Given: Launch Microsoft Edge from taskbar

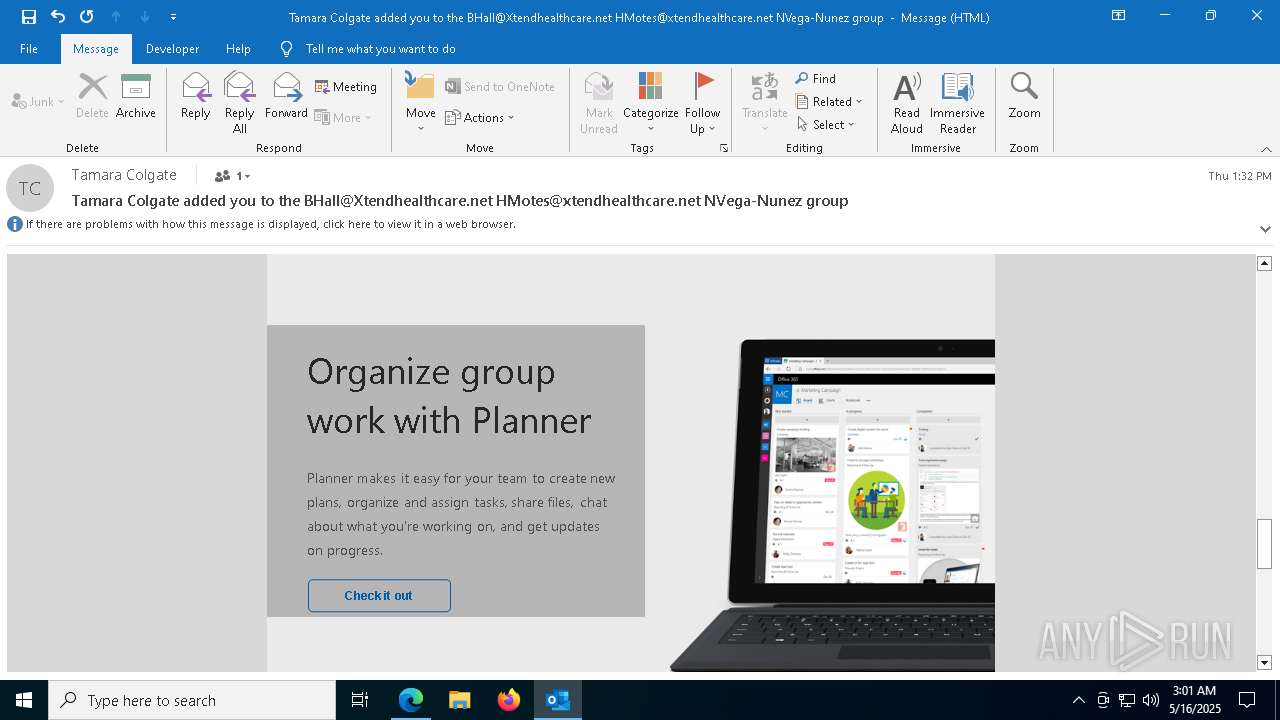Looking at the screenshot, I should (x=411, y=700).
